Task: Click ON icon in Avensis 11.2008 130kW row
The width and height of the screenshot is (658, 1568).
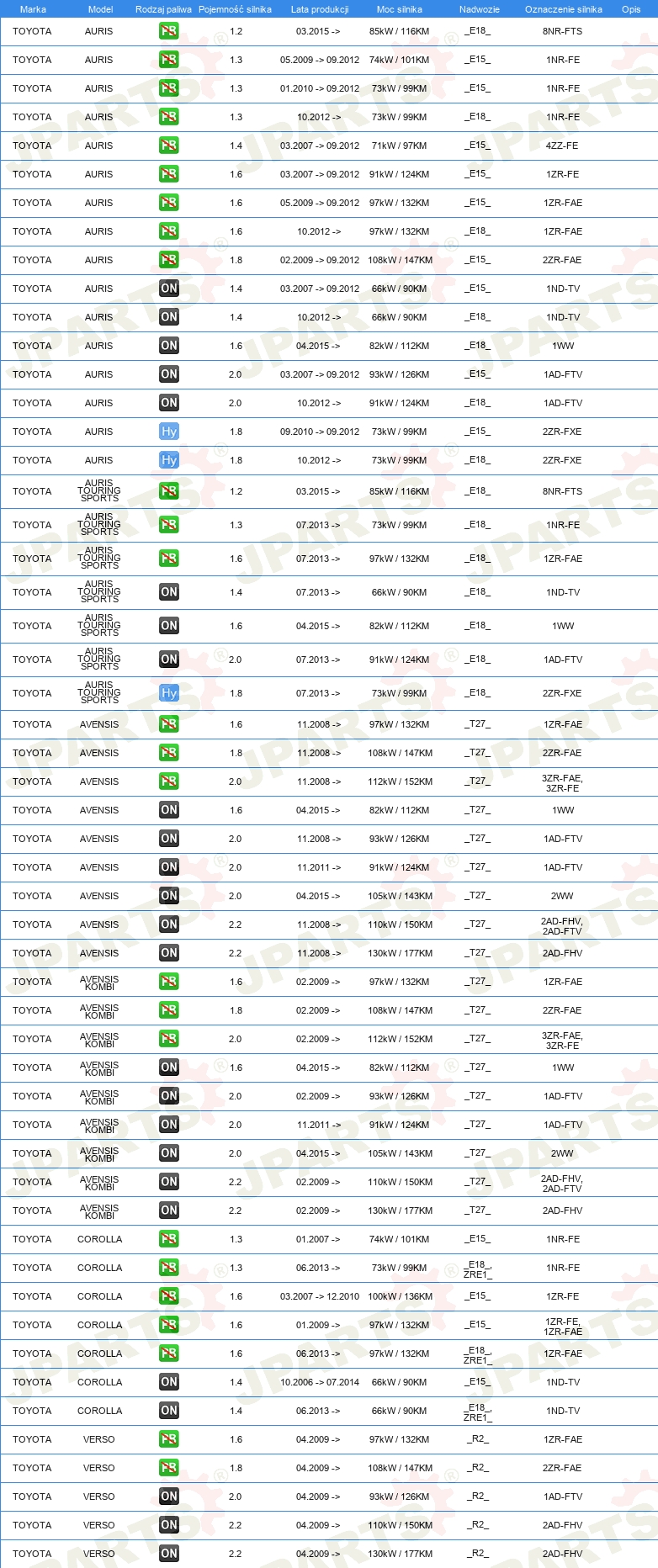Action: pos(169,953)
